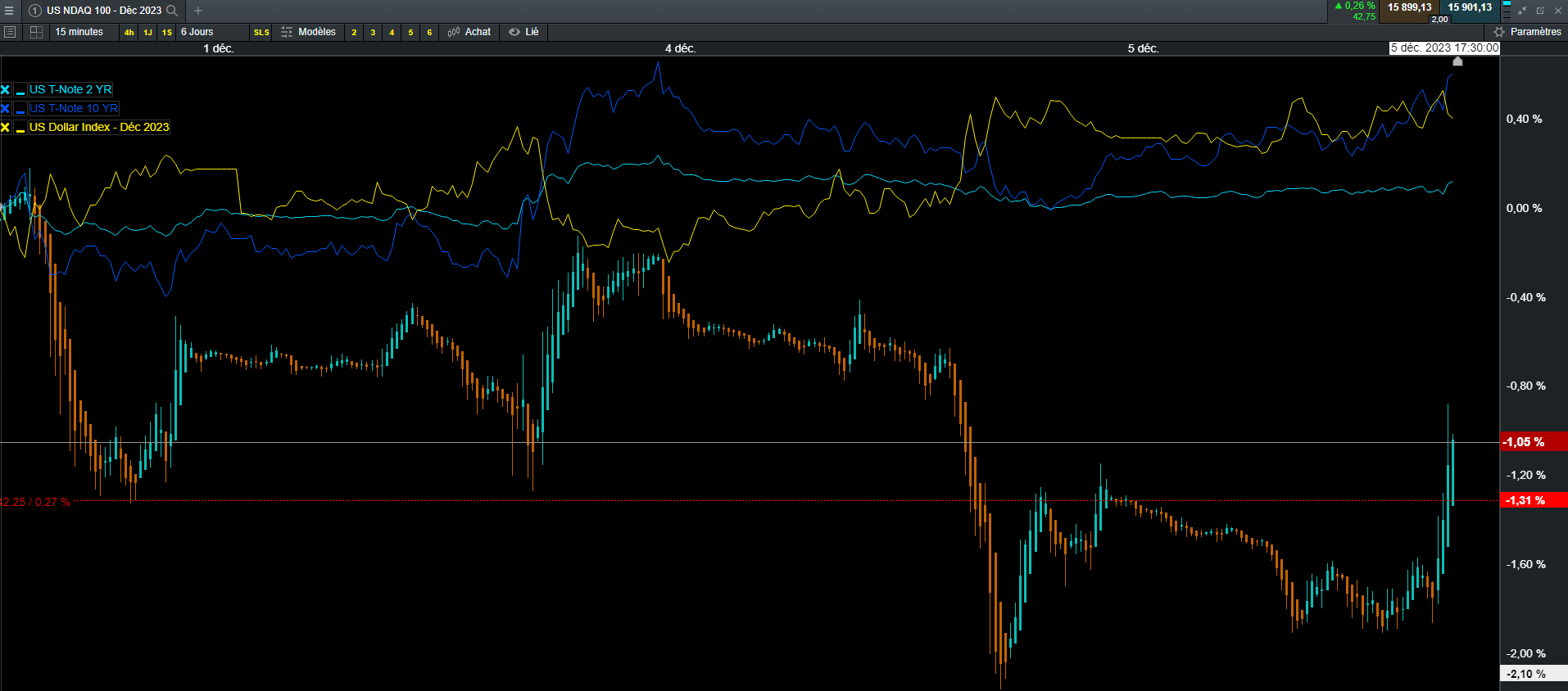Viewport: 1568px width, 691px height.
Task: Select template shortcut 4
Action: [392, 32]
